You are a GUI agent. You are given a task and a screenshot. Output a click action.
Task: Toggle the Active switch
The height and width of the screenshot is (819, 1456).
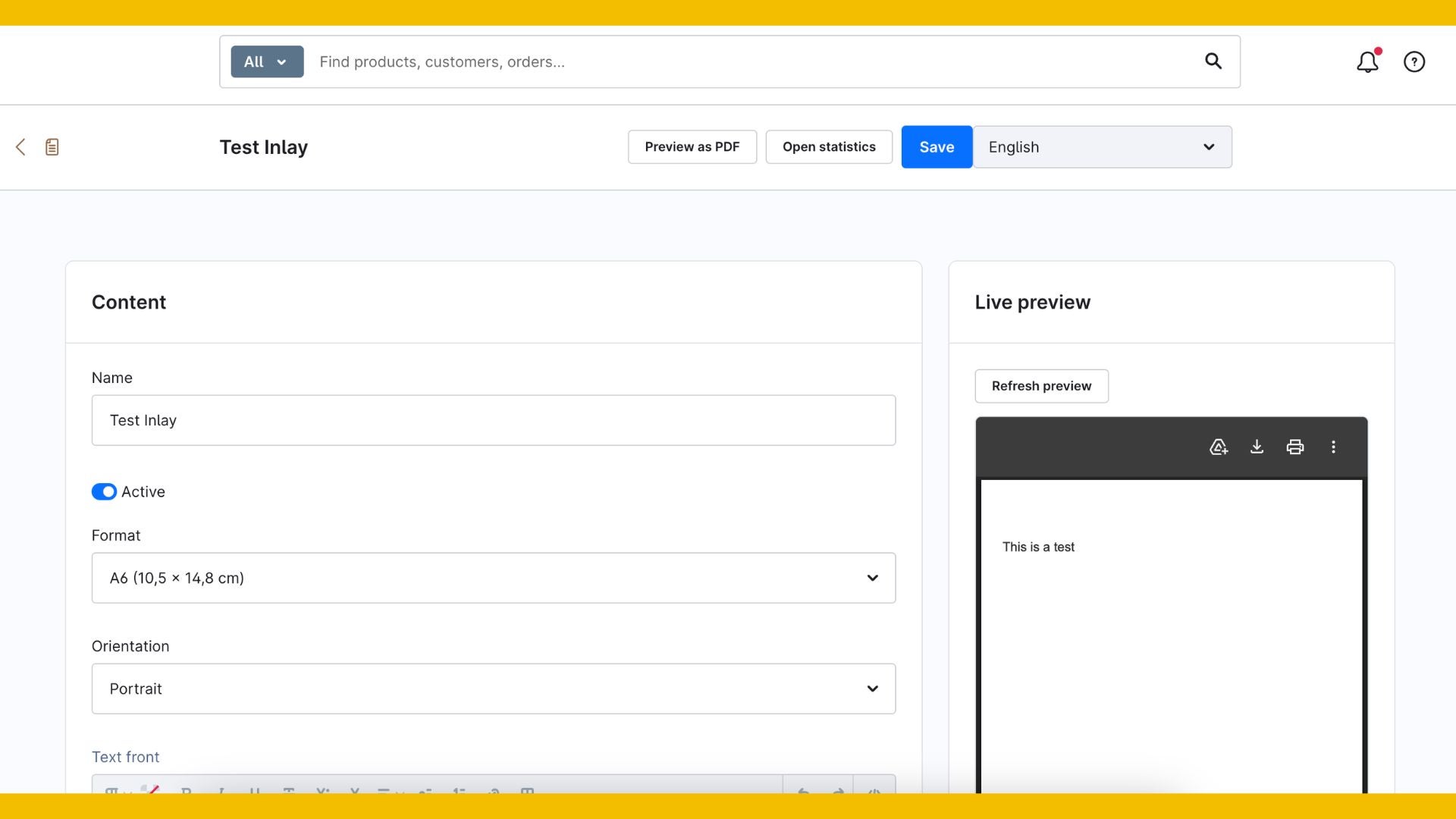point(104,492)
